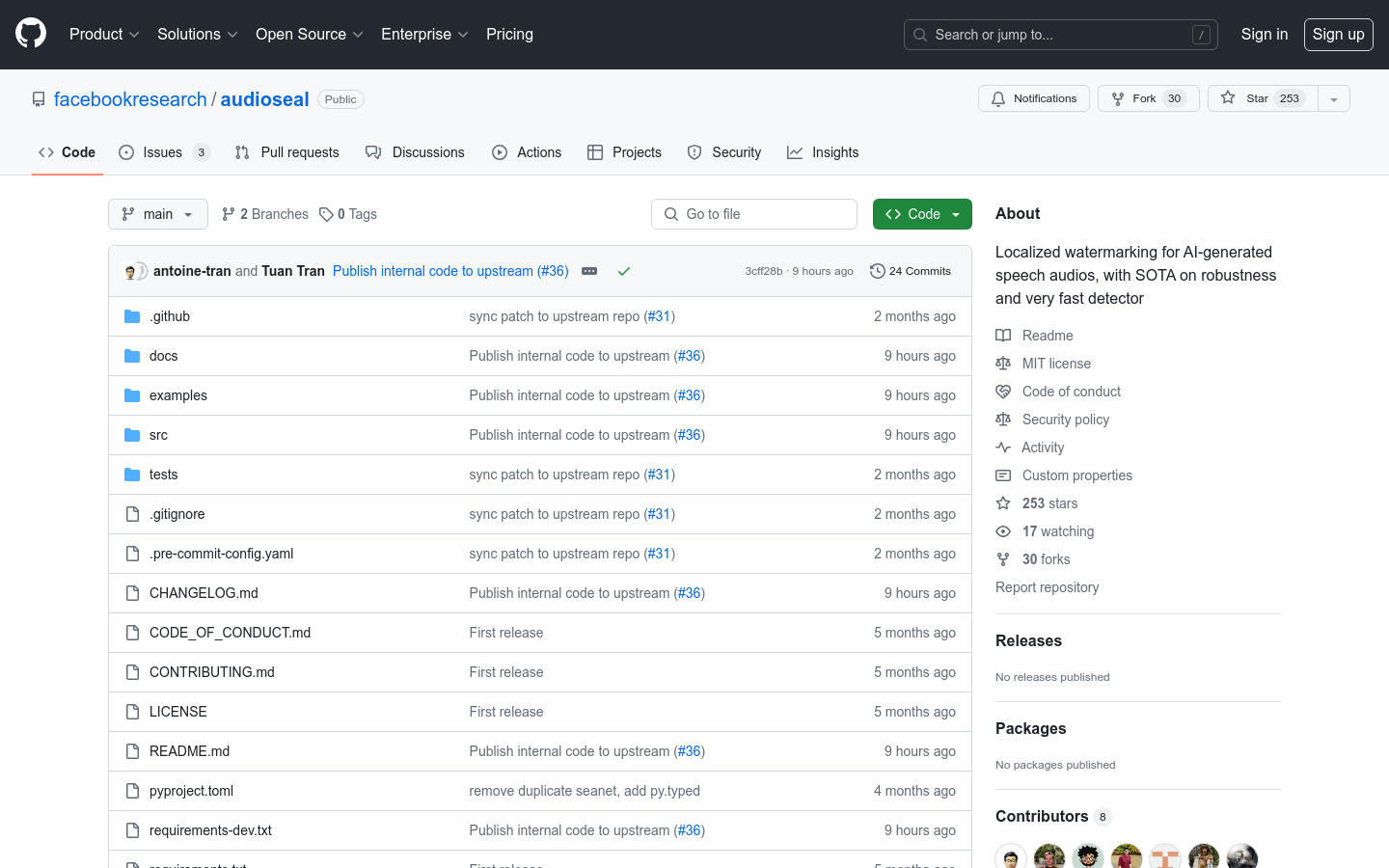
Task: Click the Branches icon
Action: tap(229, 214)
